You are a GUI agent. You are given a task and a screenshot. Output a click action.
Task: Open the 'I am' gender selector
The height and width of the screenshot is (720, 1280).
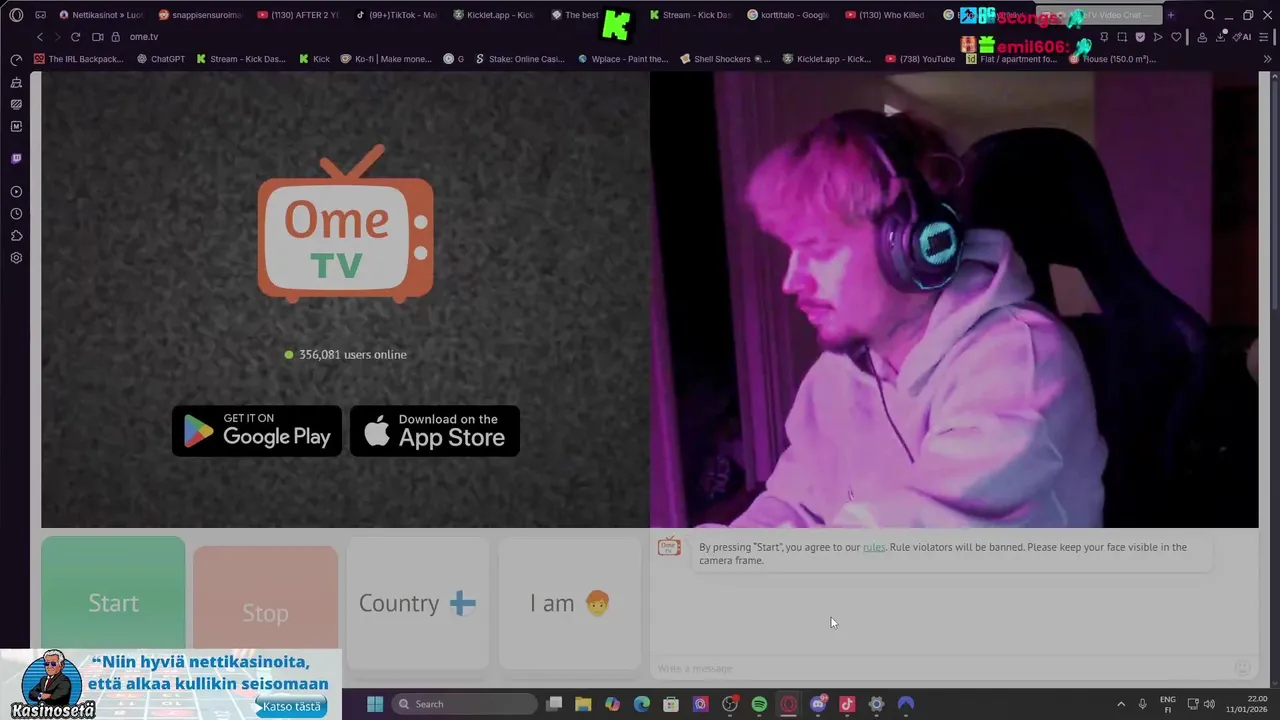coord(569,603)
